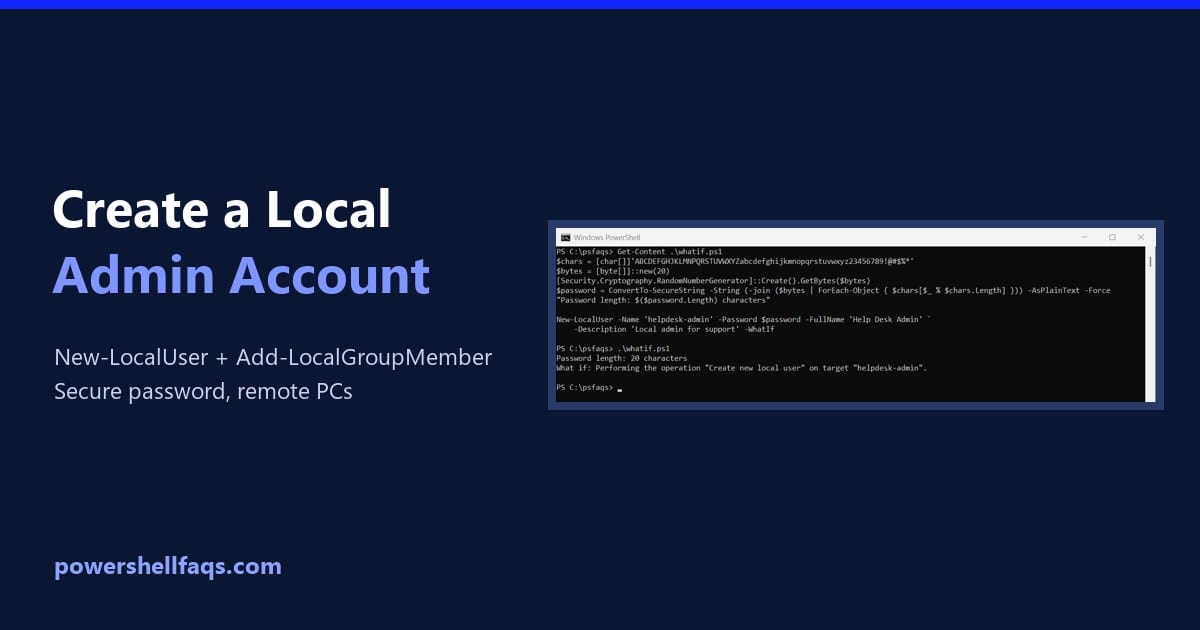Click the '"Password length: $($password.Length) characters"' line
Screen dimensions: 1200x630
(x=663, y=300)
